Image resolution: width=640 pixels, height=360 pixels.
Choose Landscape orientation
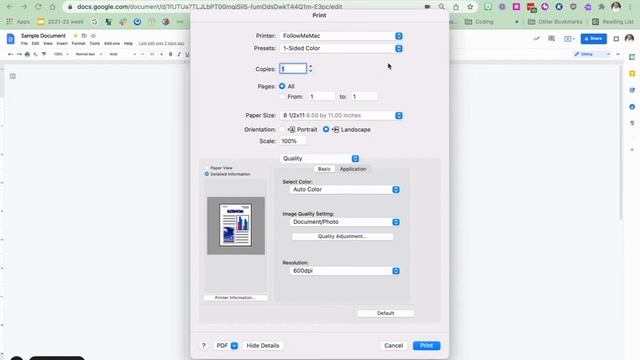[326, 129]
